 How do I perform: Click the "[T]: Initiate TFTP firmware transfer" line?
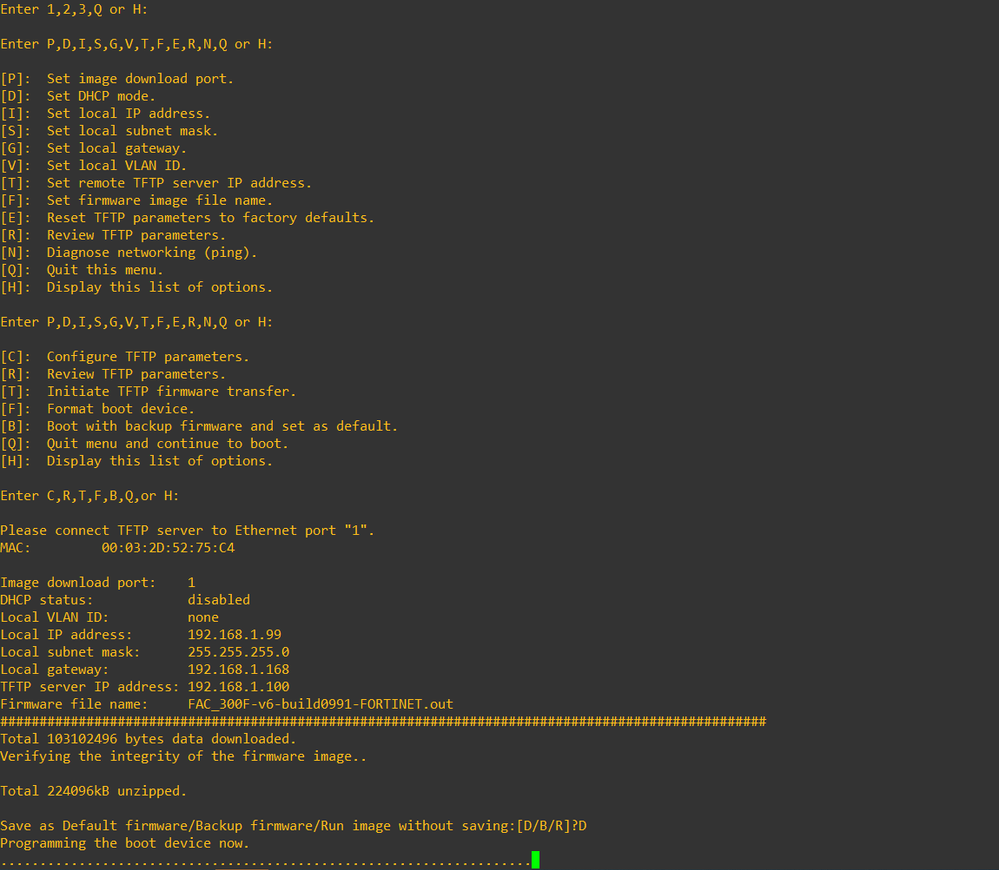[148, 392]
